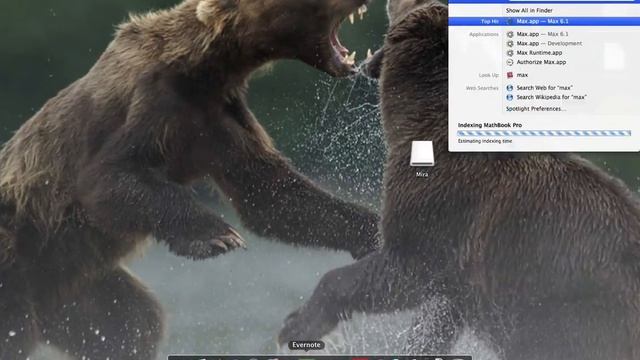640x360 pixels.
Task: Choose Search Wikipedia for "max"
Action: [547, 97]
